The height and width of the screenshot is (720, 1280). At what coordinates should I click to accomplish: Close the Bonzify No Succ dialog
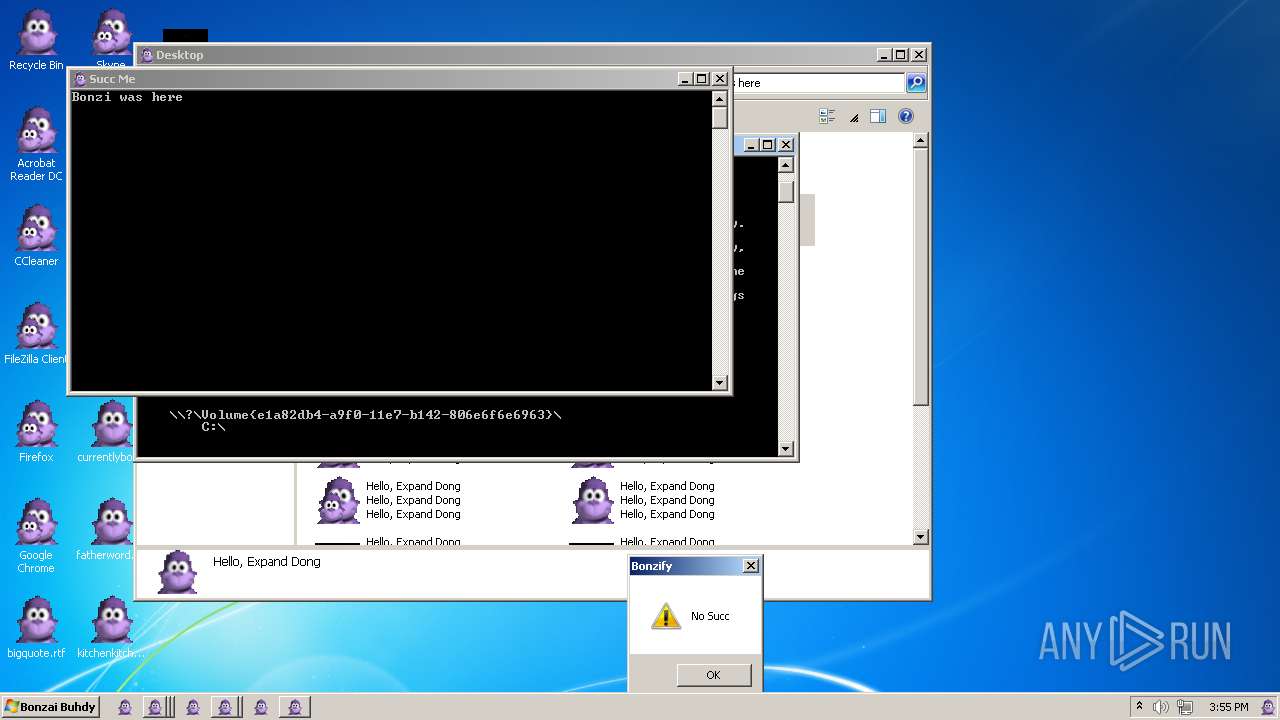751,566
